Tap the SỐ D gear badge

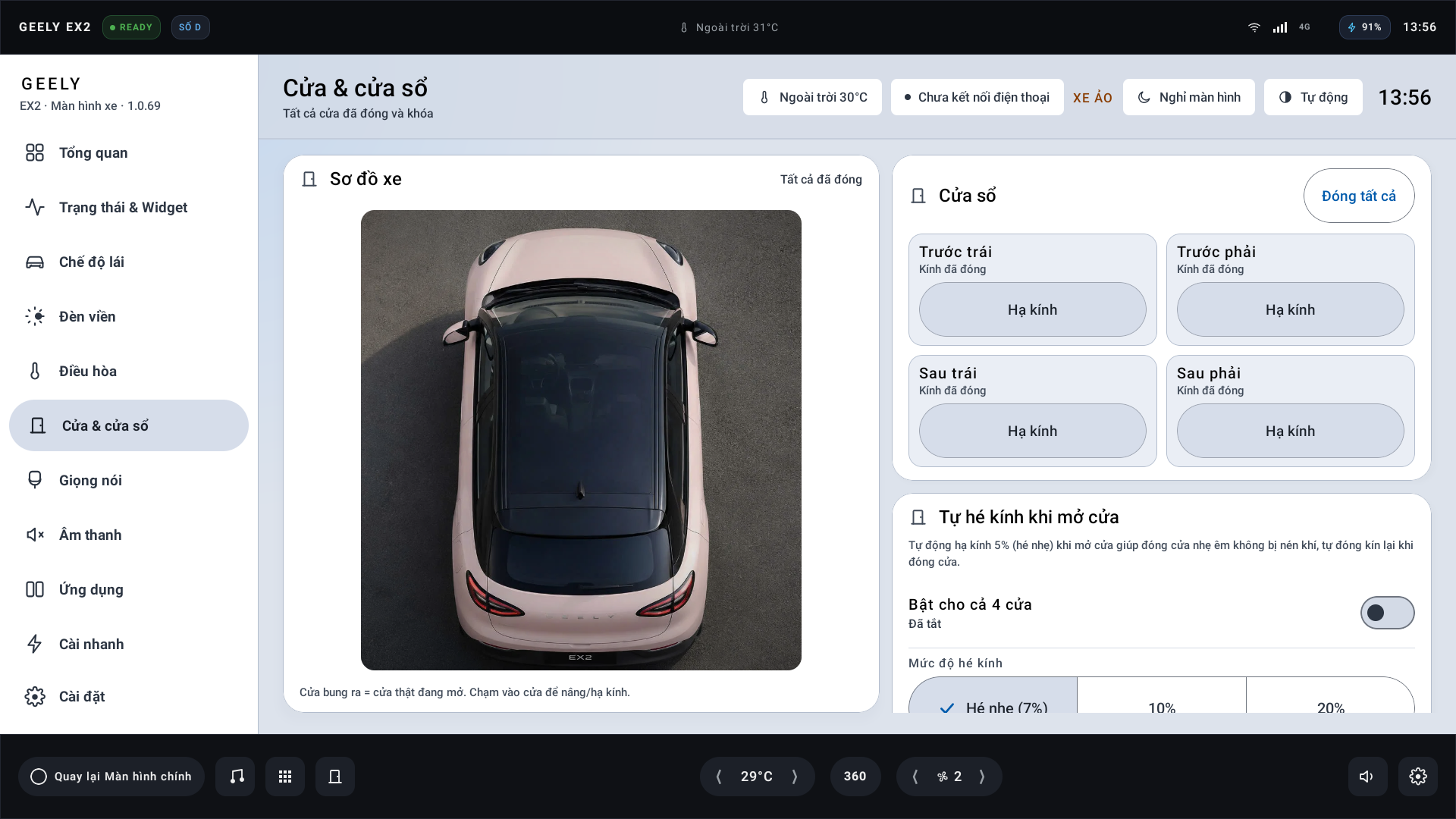pyautogui.click(x=190, y=27)
